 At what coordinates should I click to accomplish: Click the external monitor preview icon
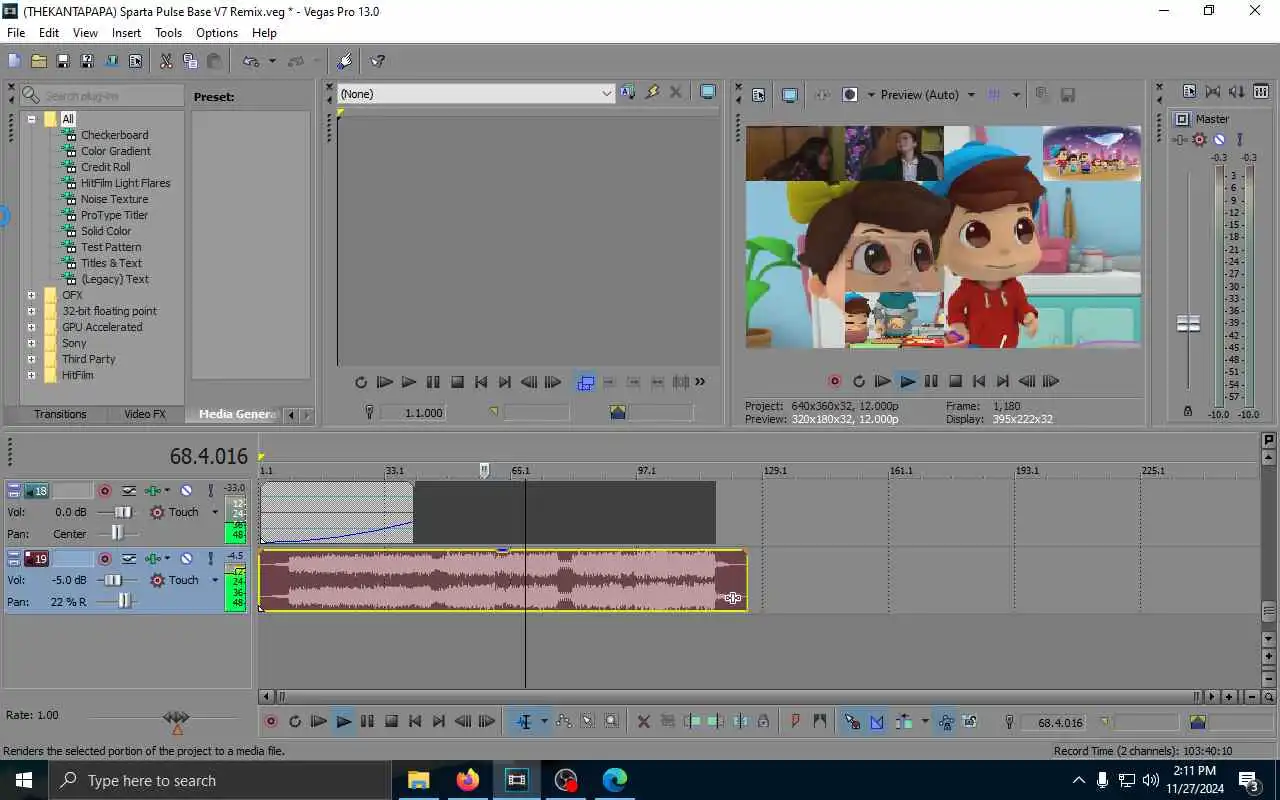[789, 95]
